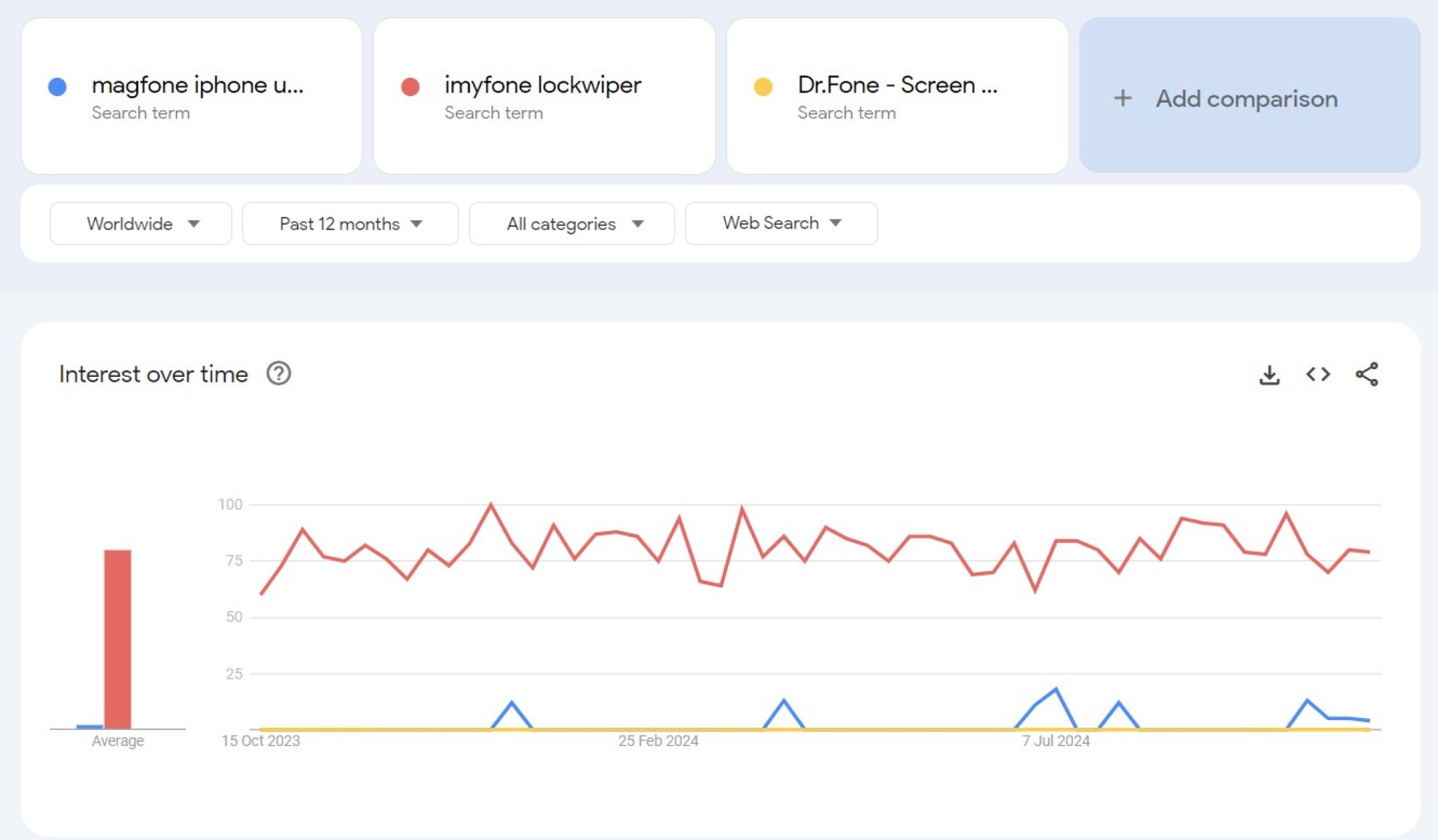The image size is (1438, 840).
Task: Click Add comparison button
Action: (1247, 98)
